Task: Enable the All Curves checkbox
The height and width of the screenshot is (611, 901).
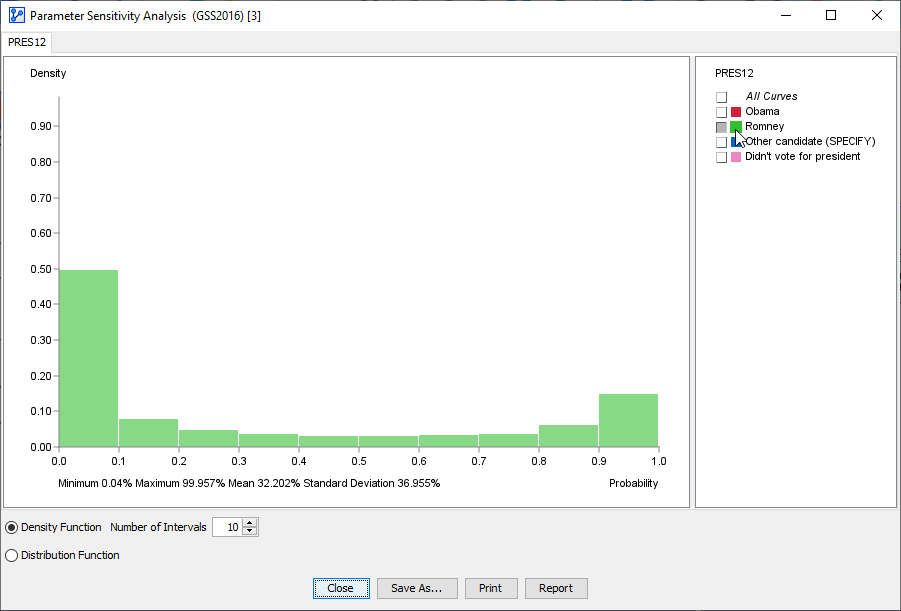Action: [x=721, y=96]
